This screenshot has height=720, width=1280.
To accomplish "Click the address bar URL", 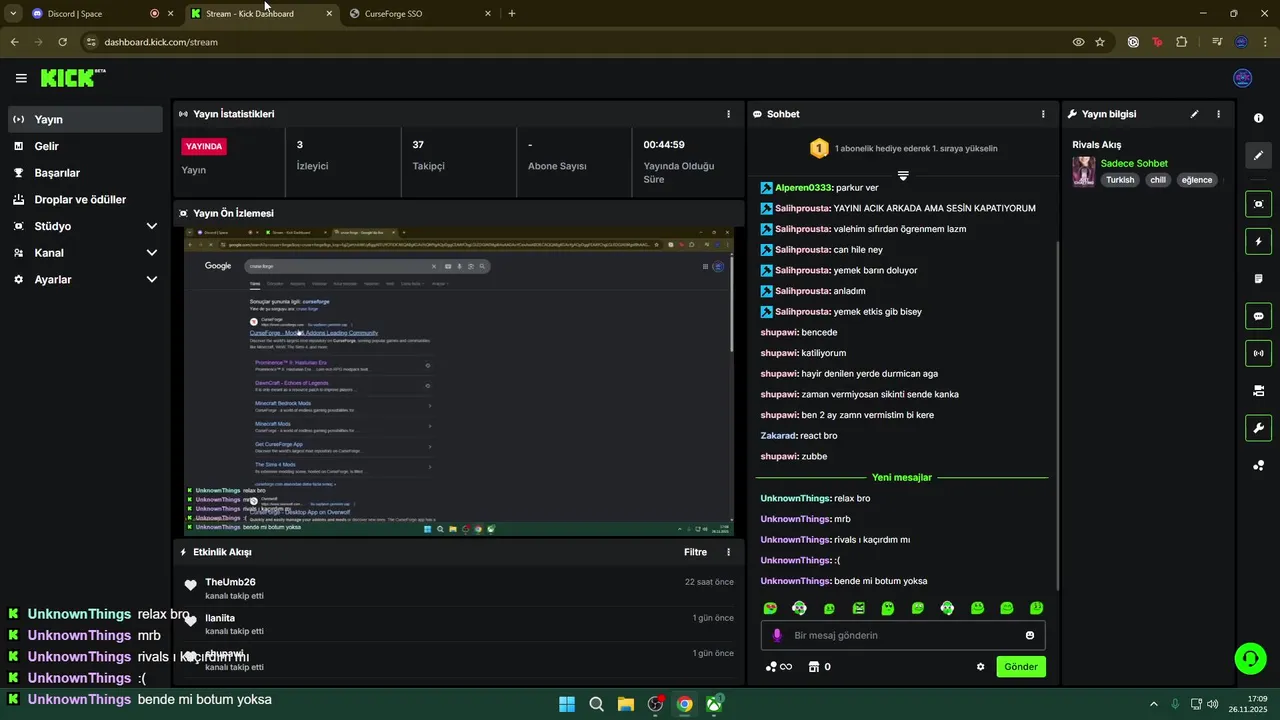I will (161, 42).
